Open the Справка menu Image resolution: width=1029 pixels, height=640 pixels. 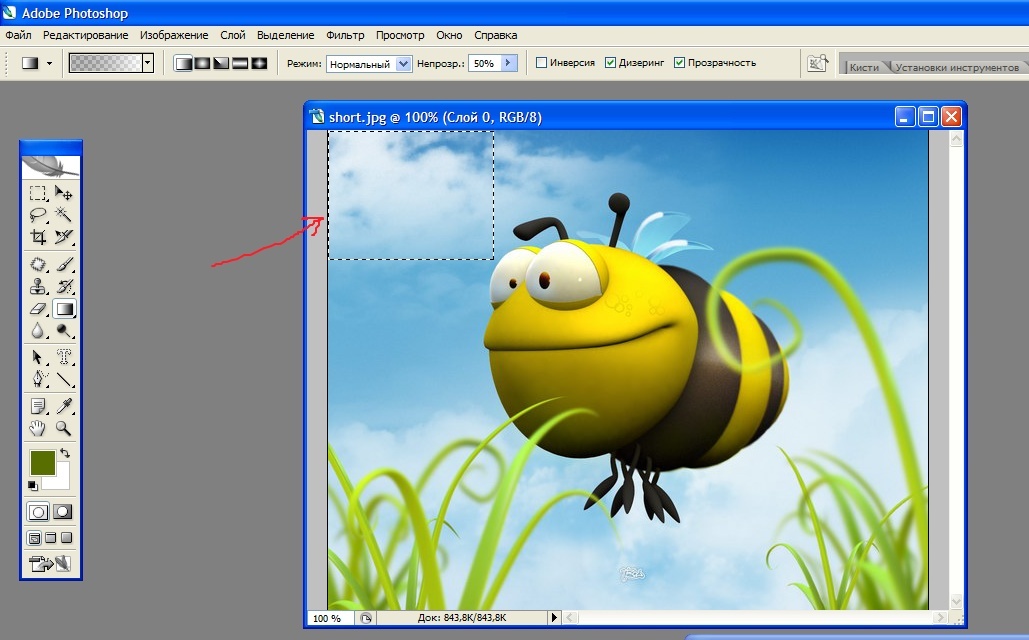(495, 35)
